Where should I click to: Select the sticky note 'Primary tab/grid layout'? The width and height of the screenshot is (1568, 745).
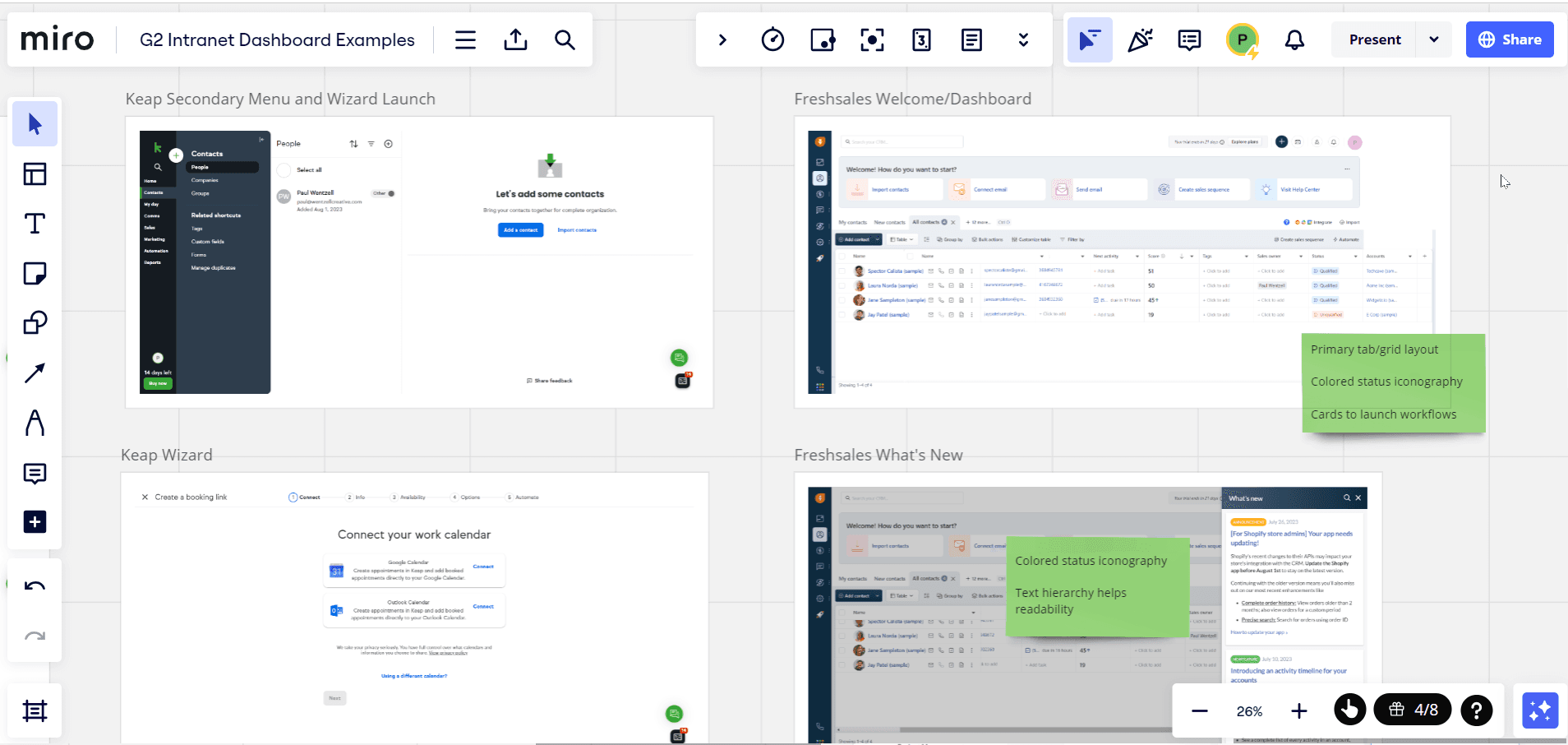pyautogui.click(x=1394, y=382)
